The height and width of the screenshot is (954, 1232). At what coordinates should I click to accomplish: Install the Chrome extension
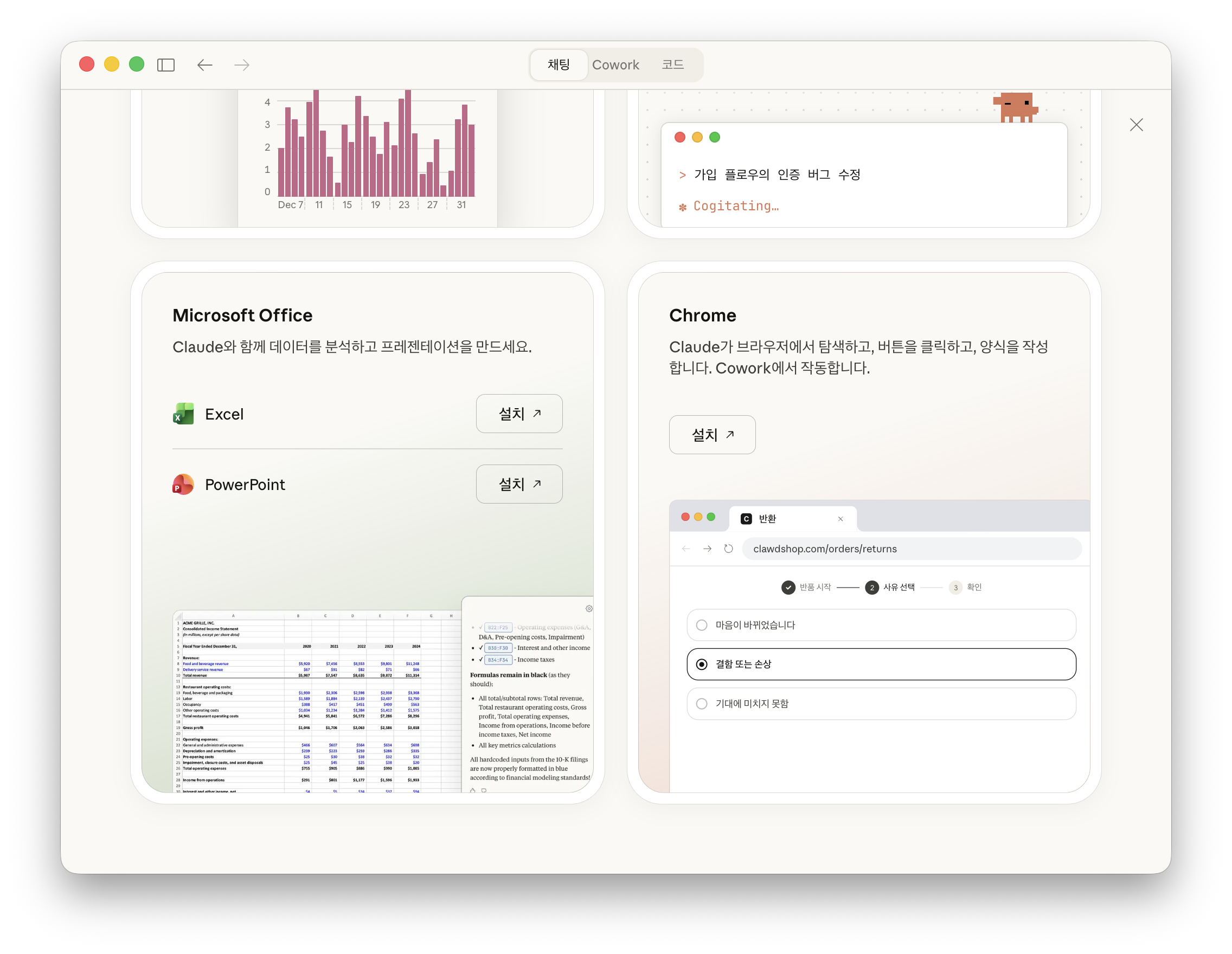click(x=712, y=435)
